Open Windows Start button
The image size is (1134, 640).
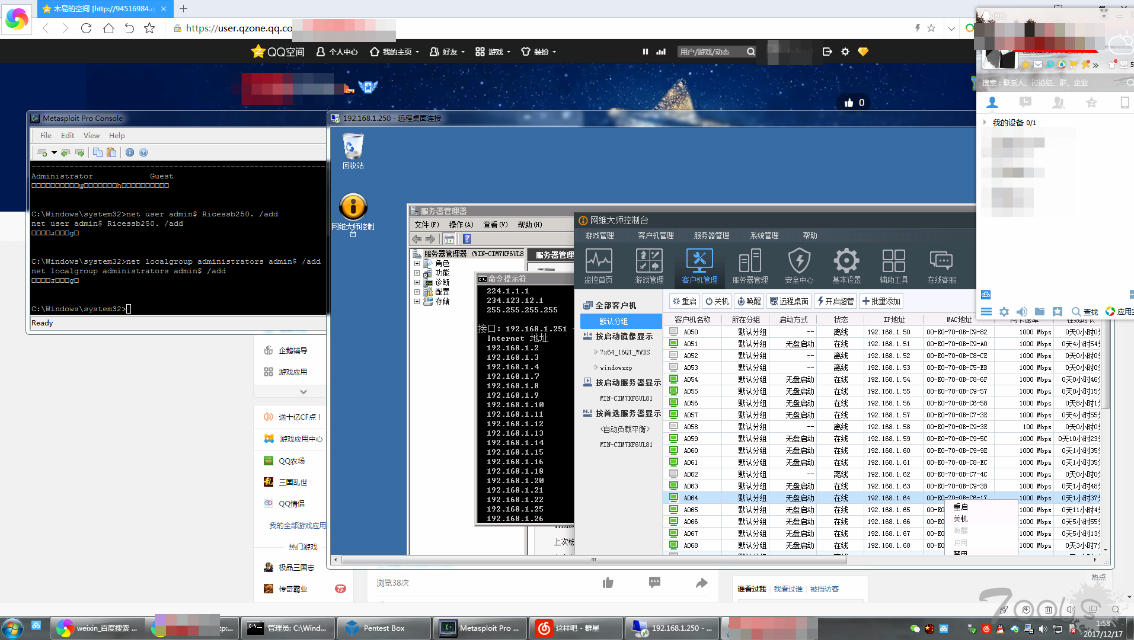(12, 628)
